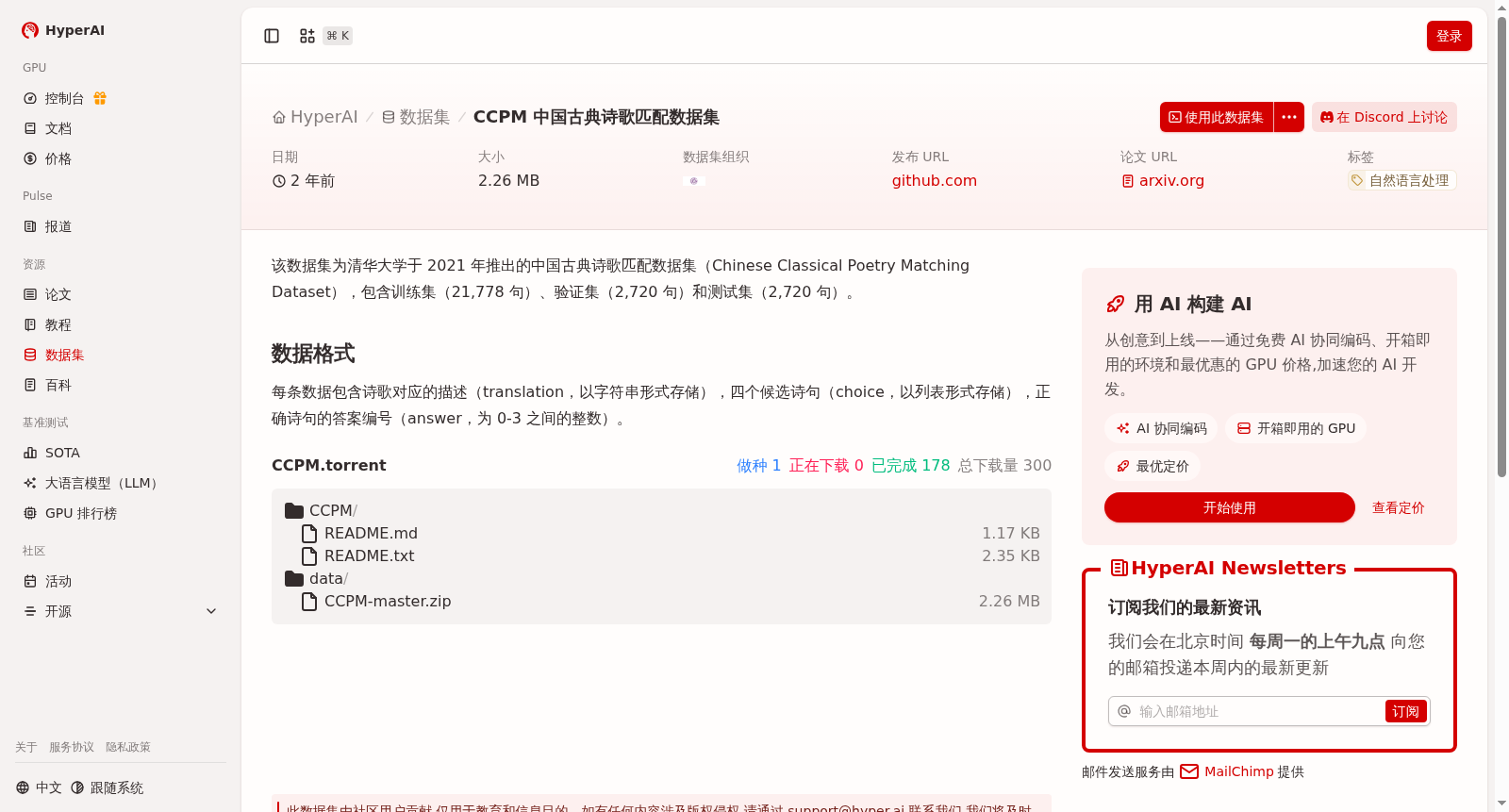
Task: Click the 隐私政策 footer link
Action: [128, 747]
